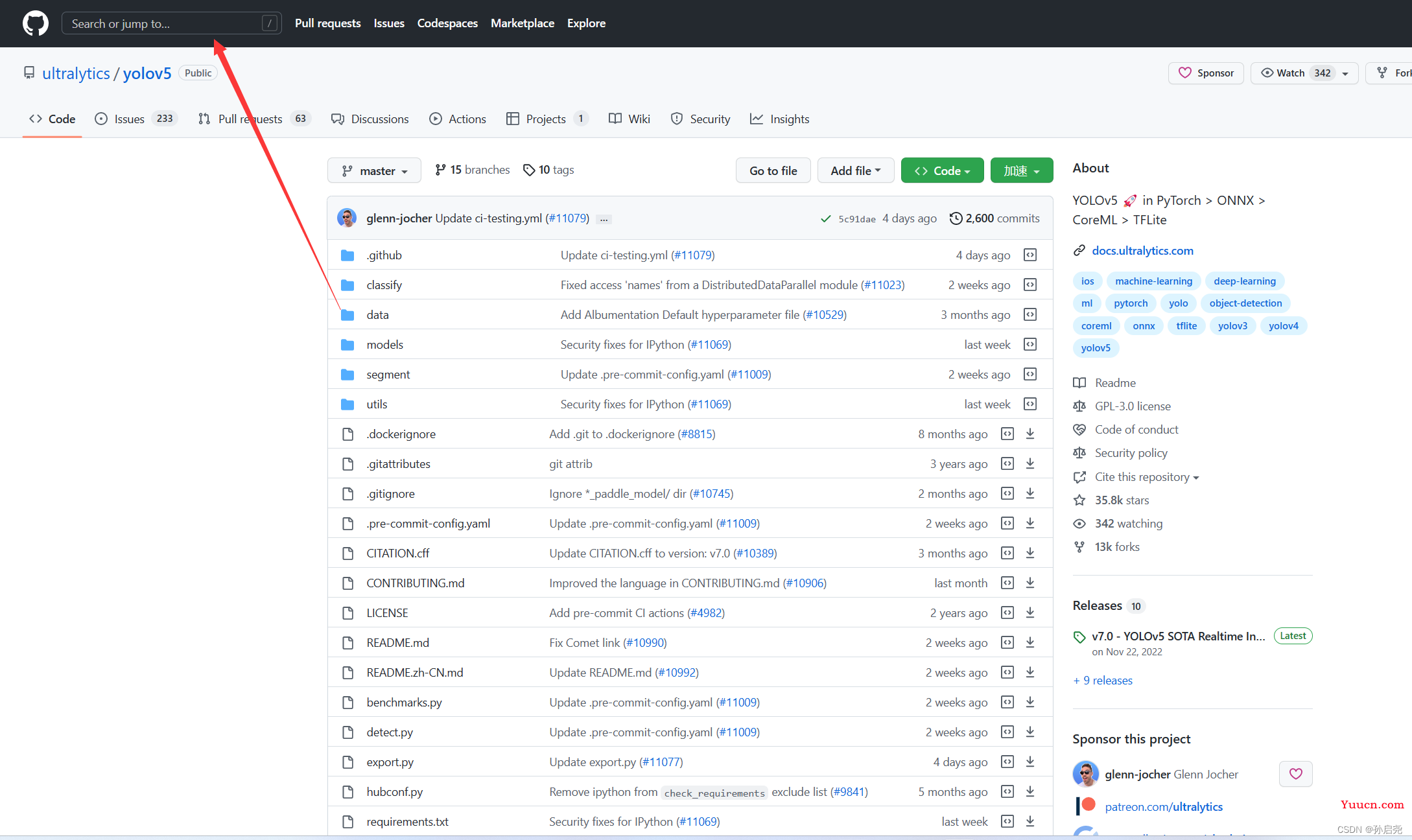Click the star icon near 35.8k stars

click(1079, 500)
